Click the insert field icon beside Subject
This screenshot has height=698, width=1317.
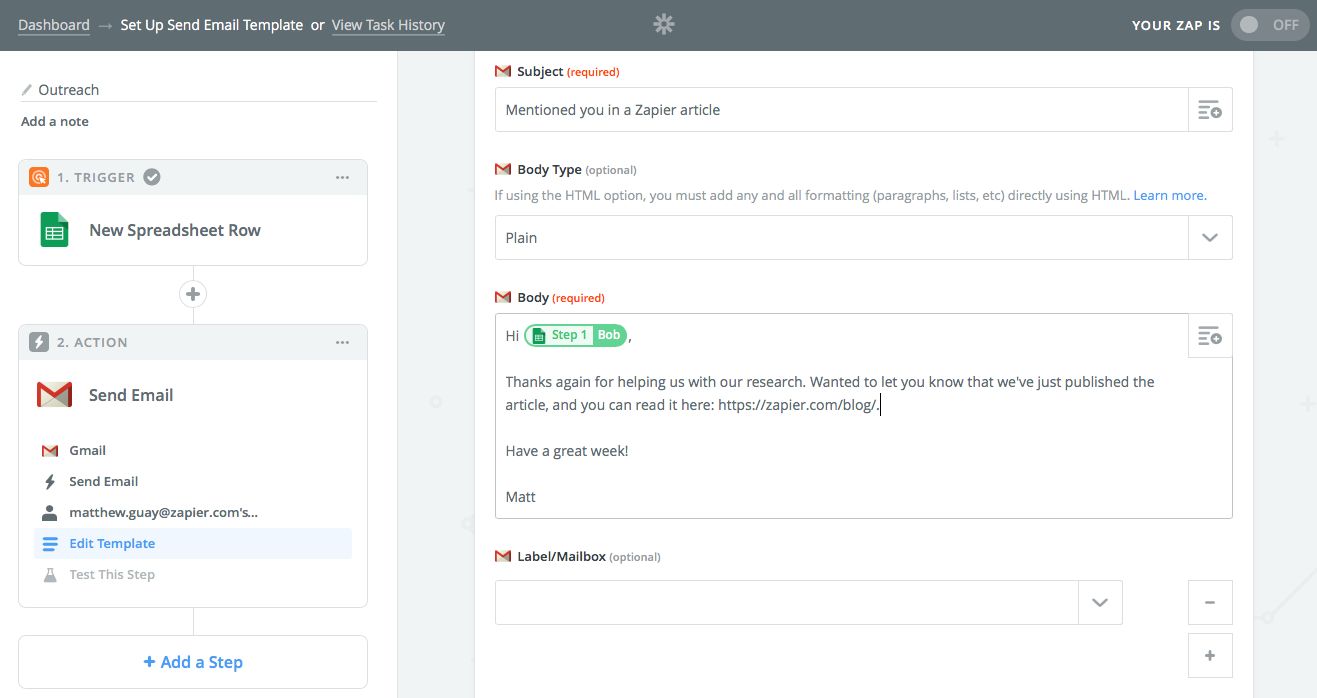click(1209, 110)
